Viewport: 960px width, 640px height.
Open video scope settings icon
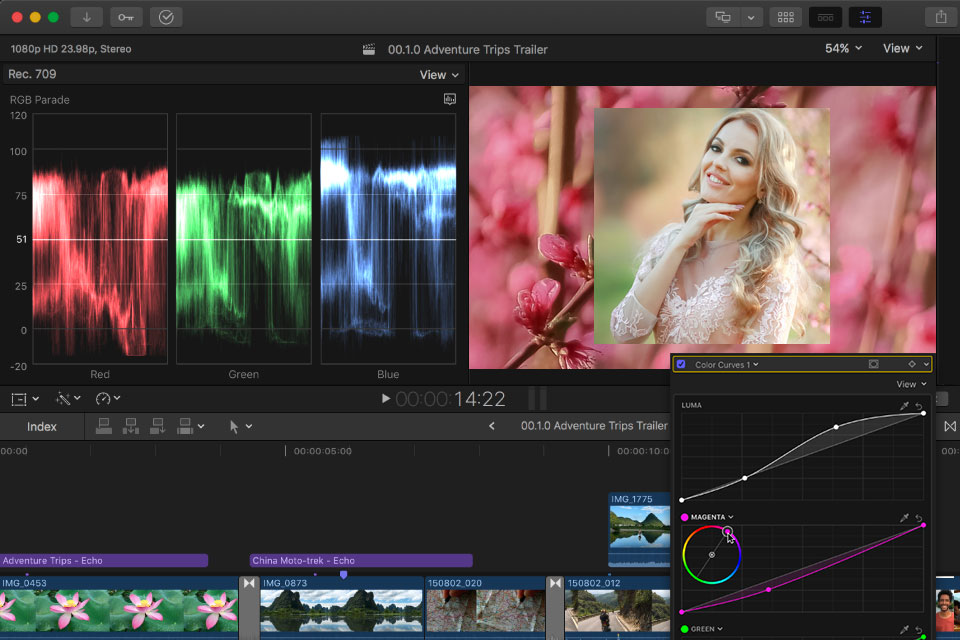tap(450, 99)
